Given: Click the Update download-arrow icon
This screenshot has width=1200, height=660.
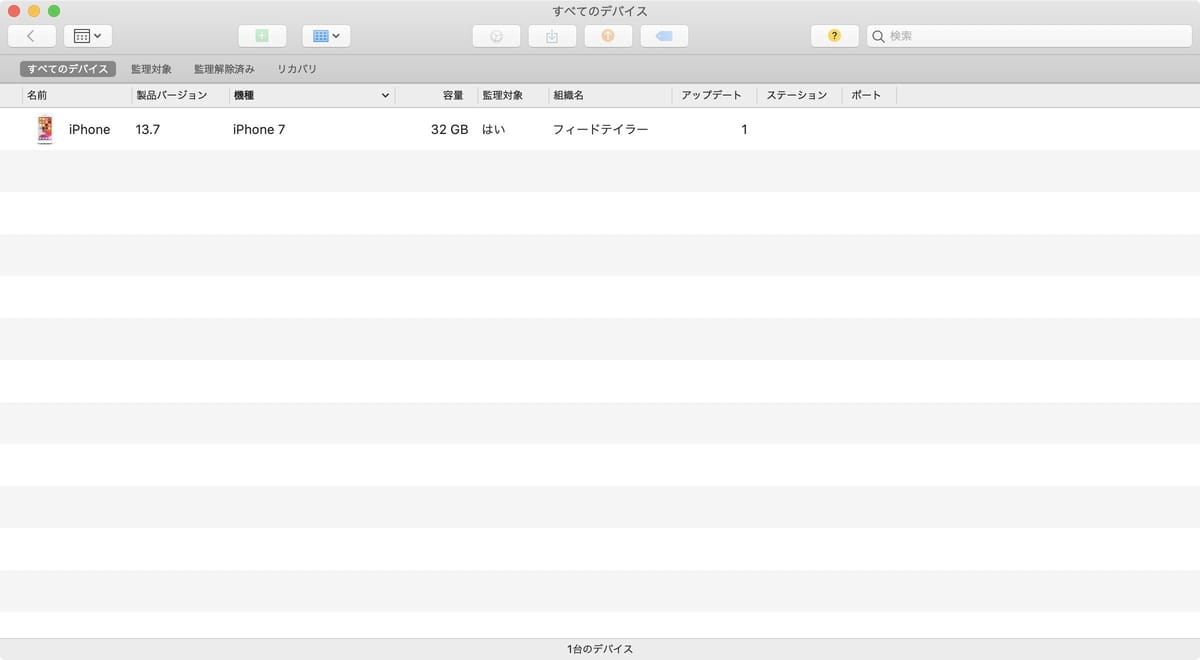Looking at the screenshot, I should coord(552,36).
